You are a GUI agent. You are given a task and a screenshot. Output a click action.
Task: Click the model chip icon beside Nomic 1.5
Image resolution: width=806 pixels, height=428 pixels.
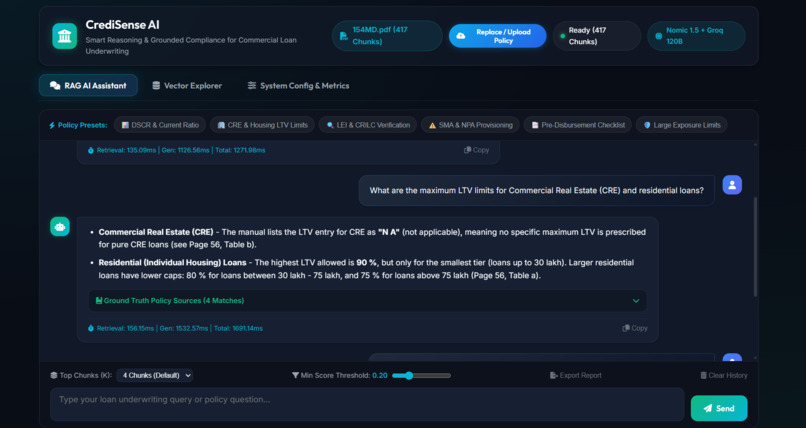658,36
